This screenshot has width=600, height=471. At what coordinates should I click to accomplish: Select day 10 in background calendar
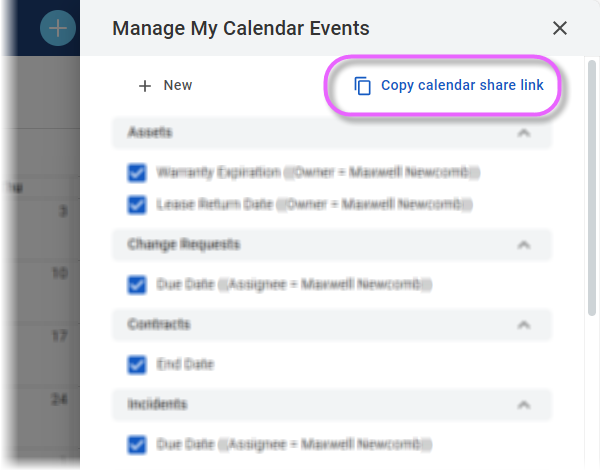point(60,273)
